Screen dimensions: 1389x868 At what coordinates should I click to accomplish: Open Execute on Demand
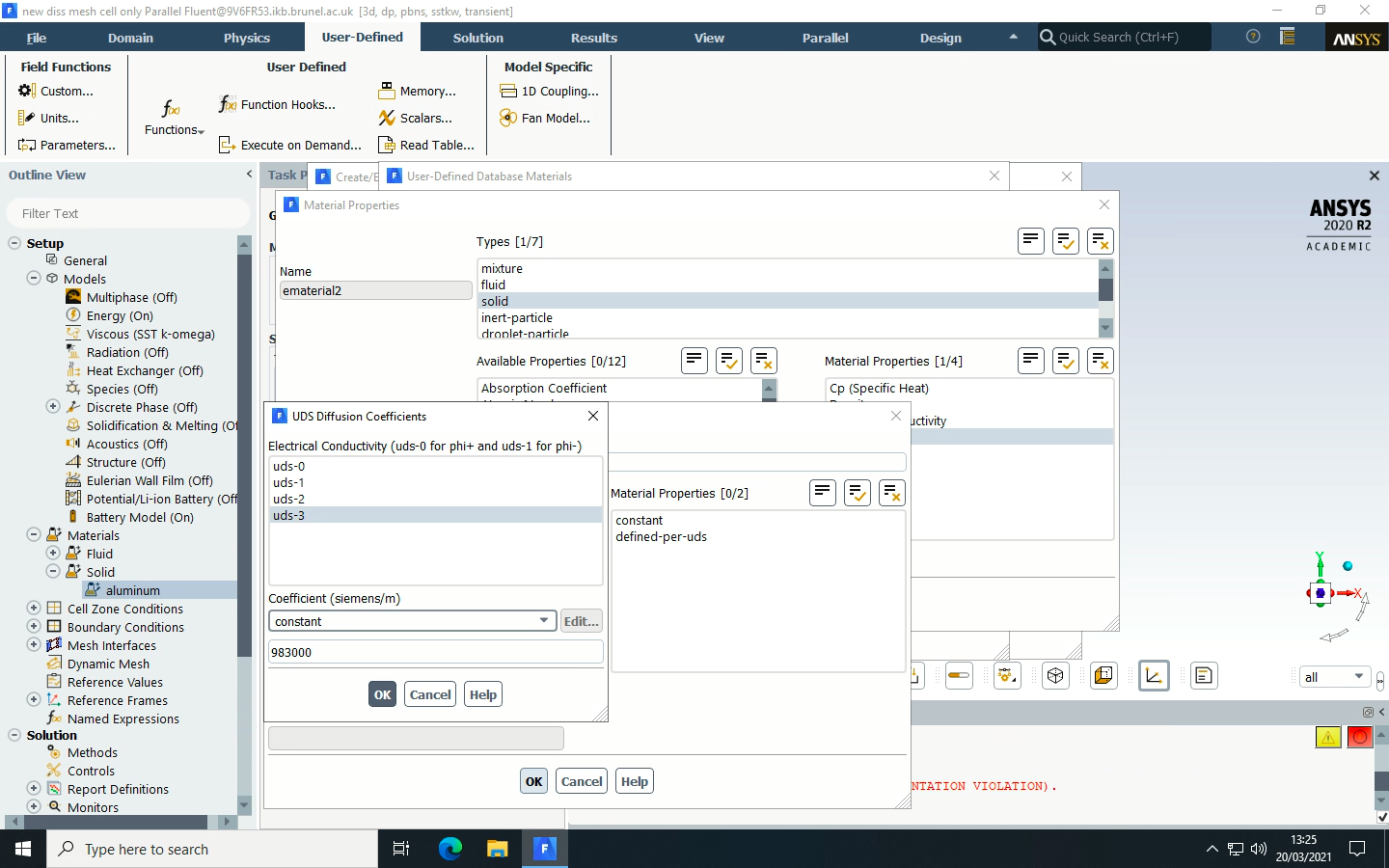click(x=290, y=145)
